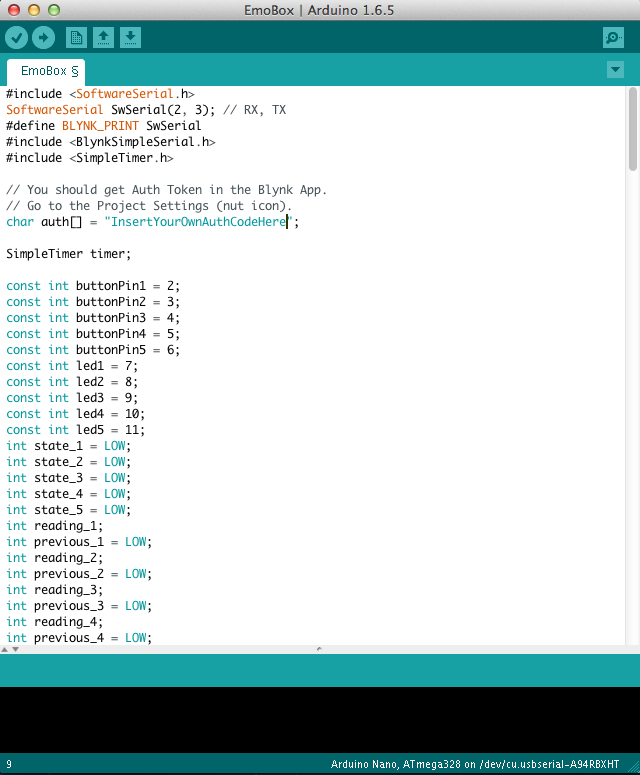Screen dimensions: 640x775
Task: Click the comment about Blynk App Auth Token
Action: point(167,190)
